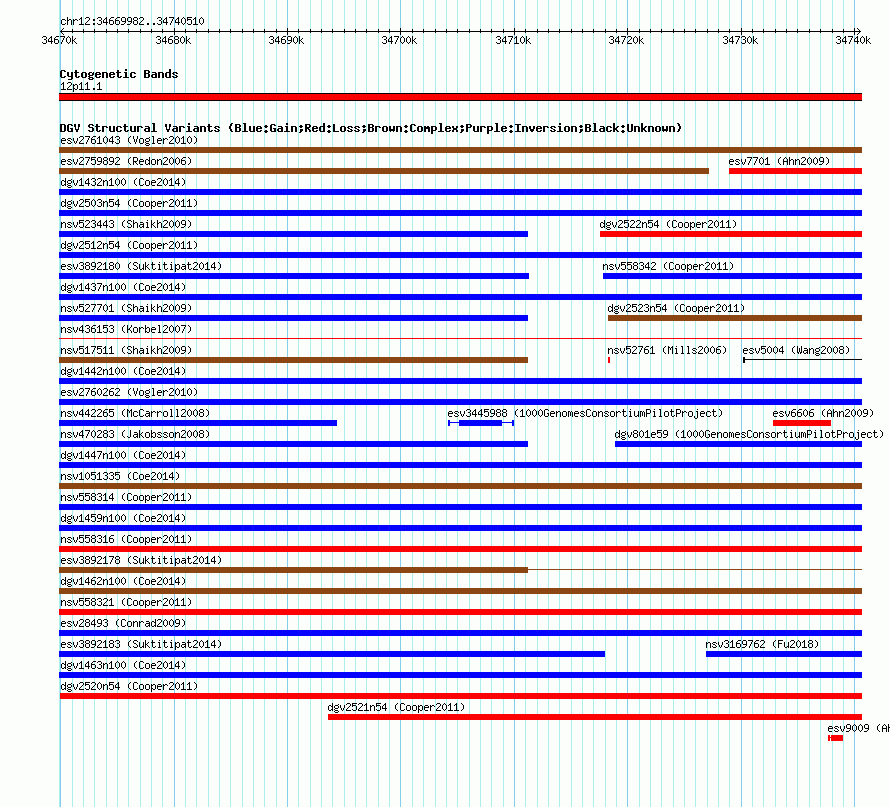
Task: Open the dgv1437n100 (Coe2014) label
Action: click(123, 287)
